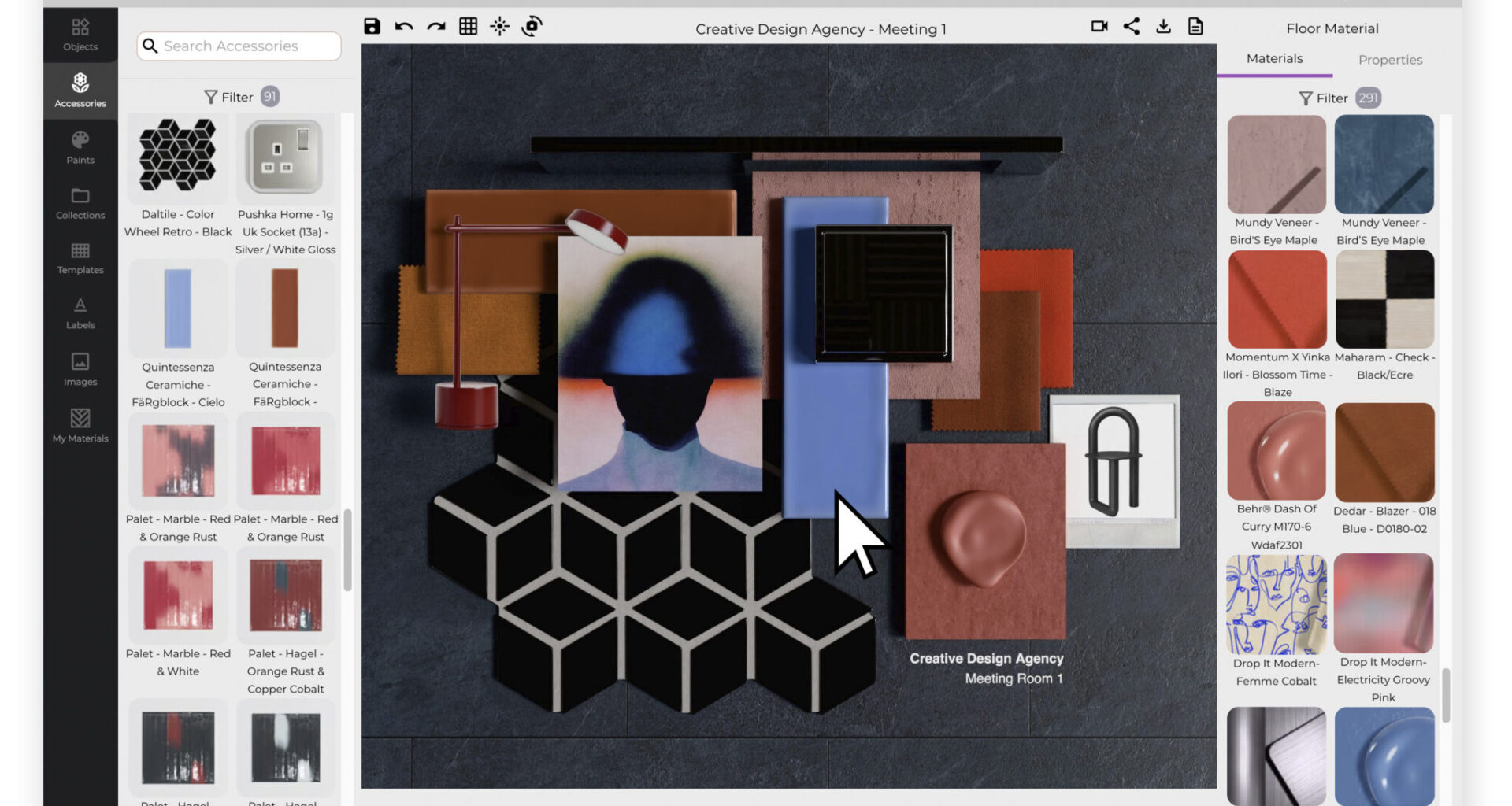Open the Objects panel
Viewport: 1512px width, 806px height.
click(80, 35)
